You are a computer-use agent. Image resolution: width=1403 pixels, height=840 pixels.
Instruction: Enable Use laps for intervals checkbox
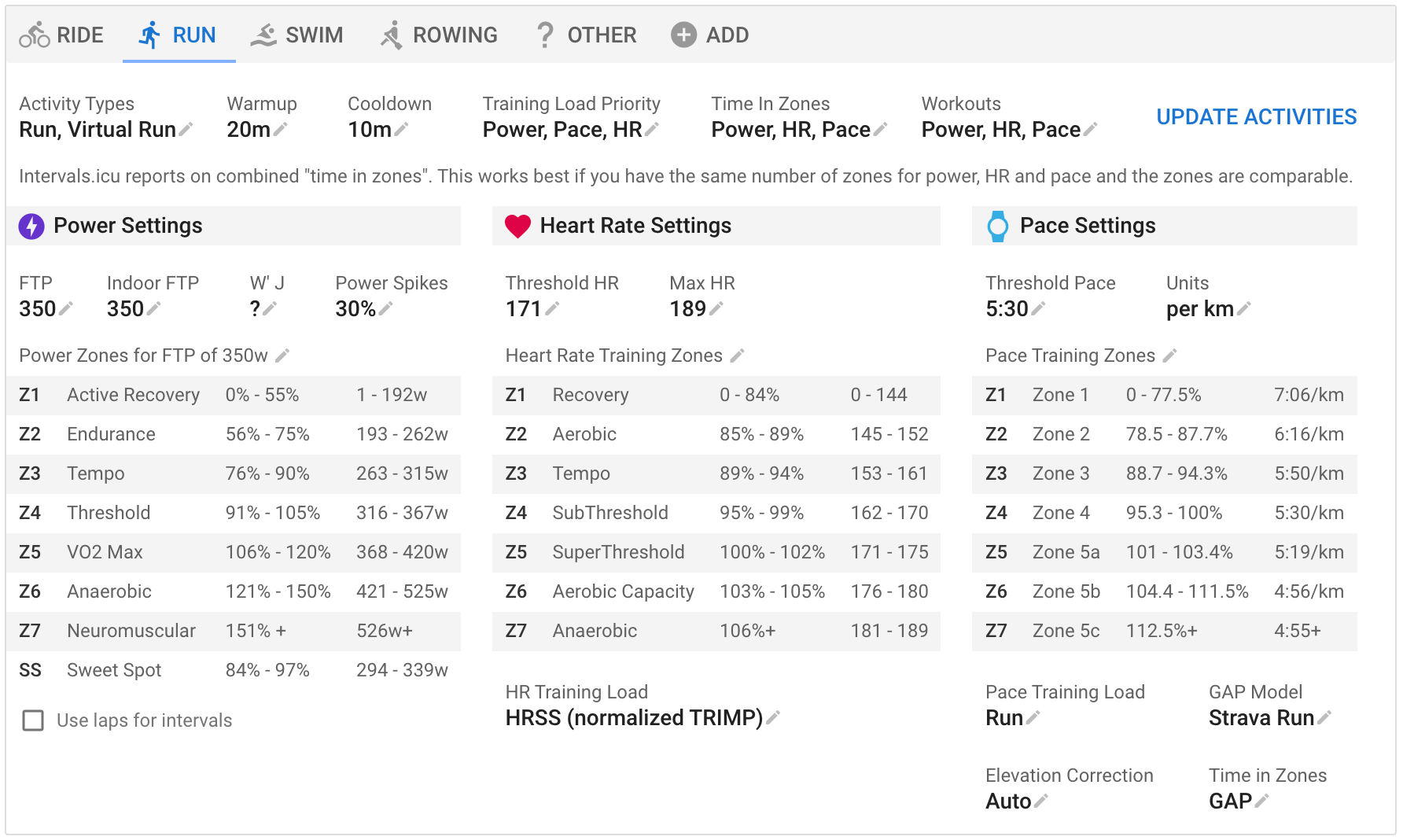(33, 720)
